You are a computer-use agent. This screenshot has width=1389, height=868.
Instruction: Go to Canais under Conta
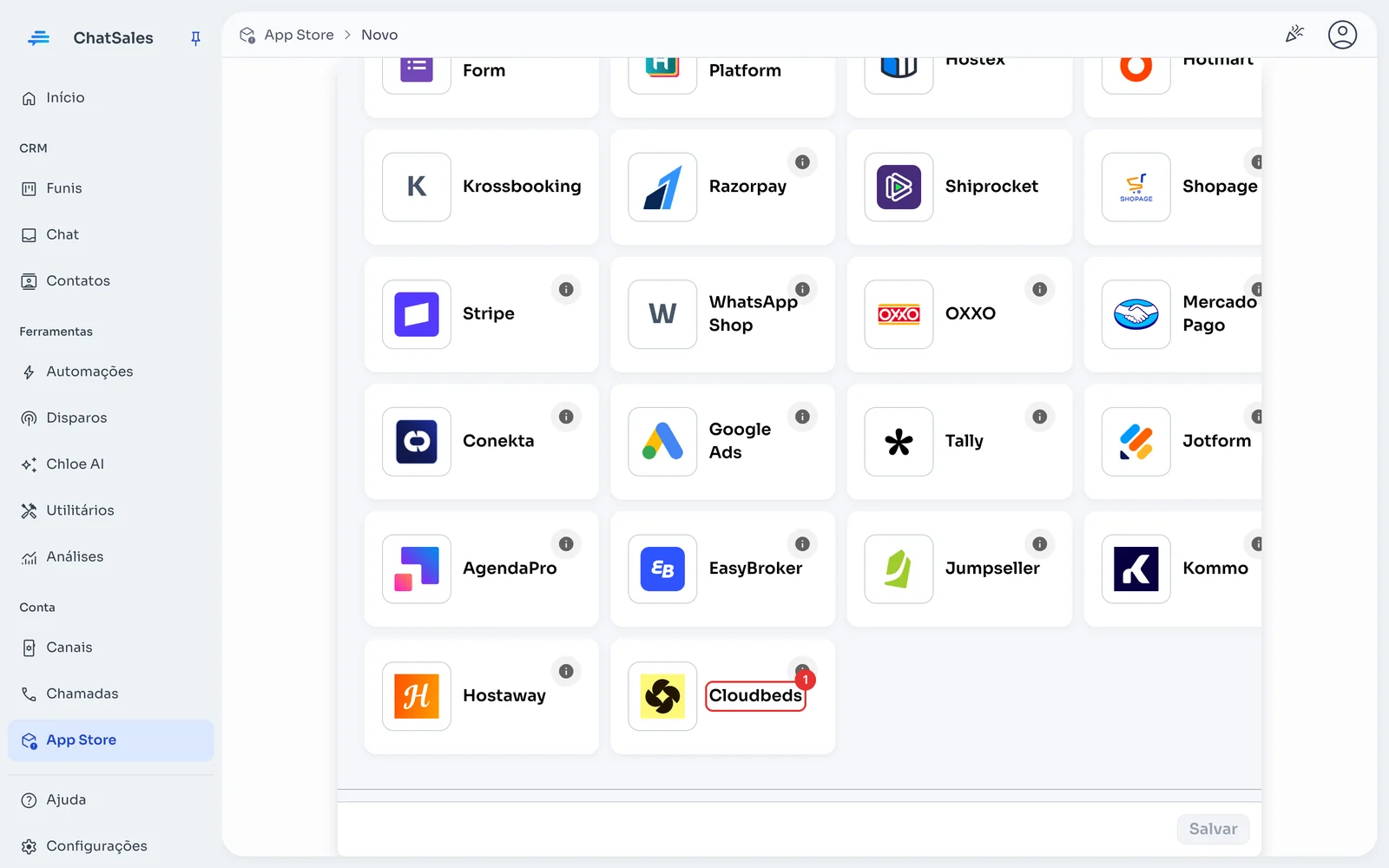(110, 648)
